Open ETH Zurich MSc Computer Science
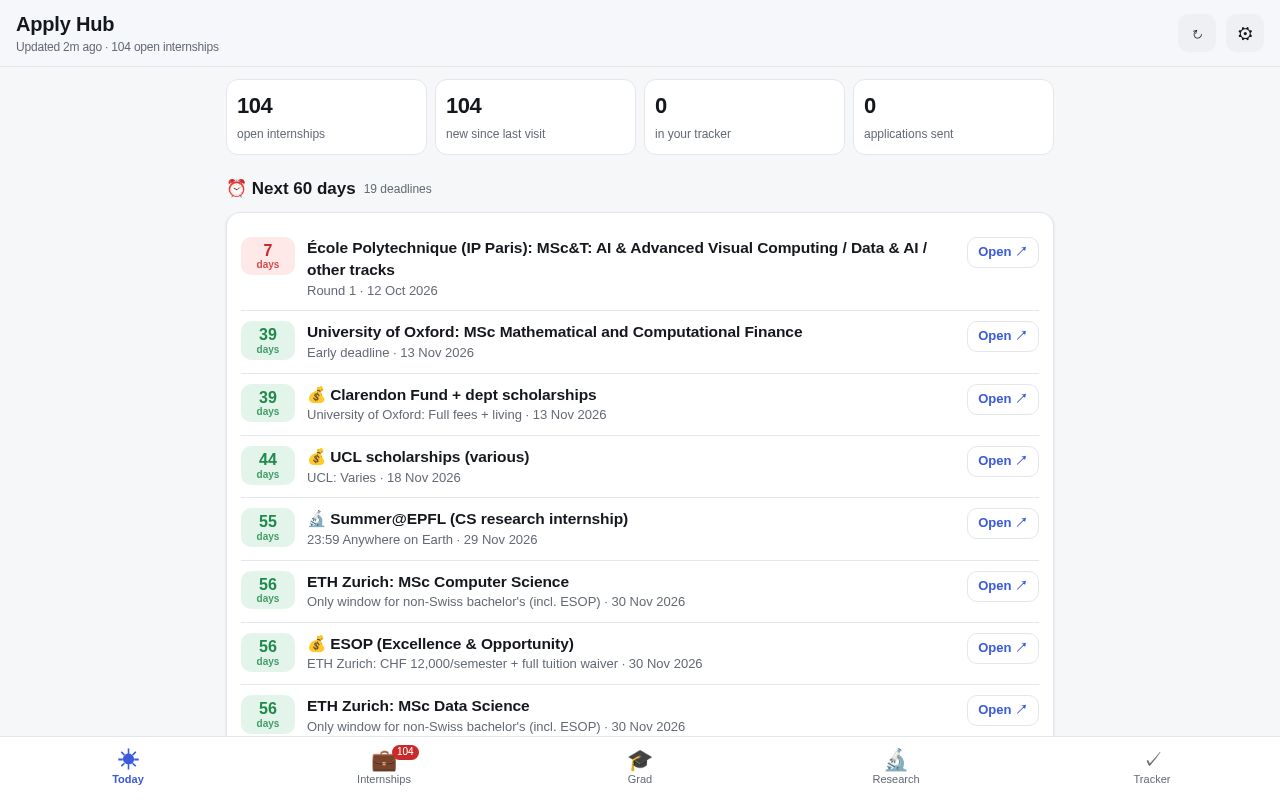This screenshot has width=1280, height=800. [x=1002, y=586]
